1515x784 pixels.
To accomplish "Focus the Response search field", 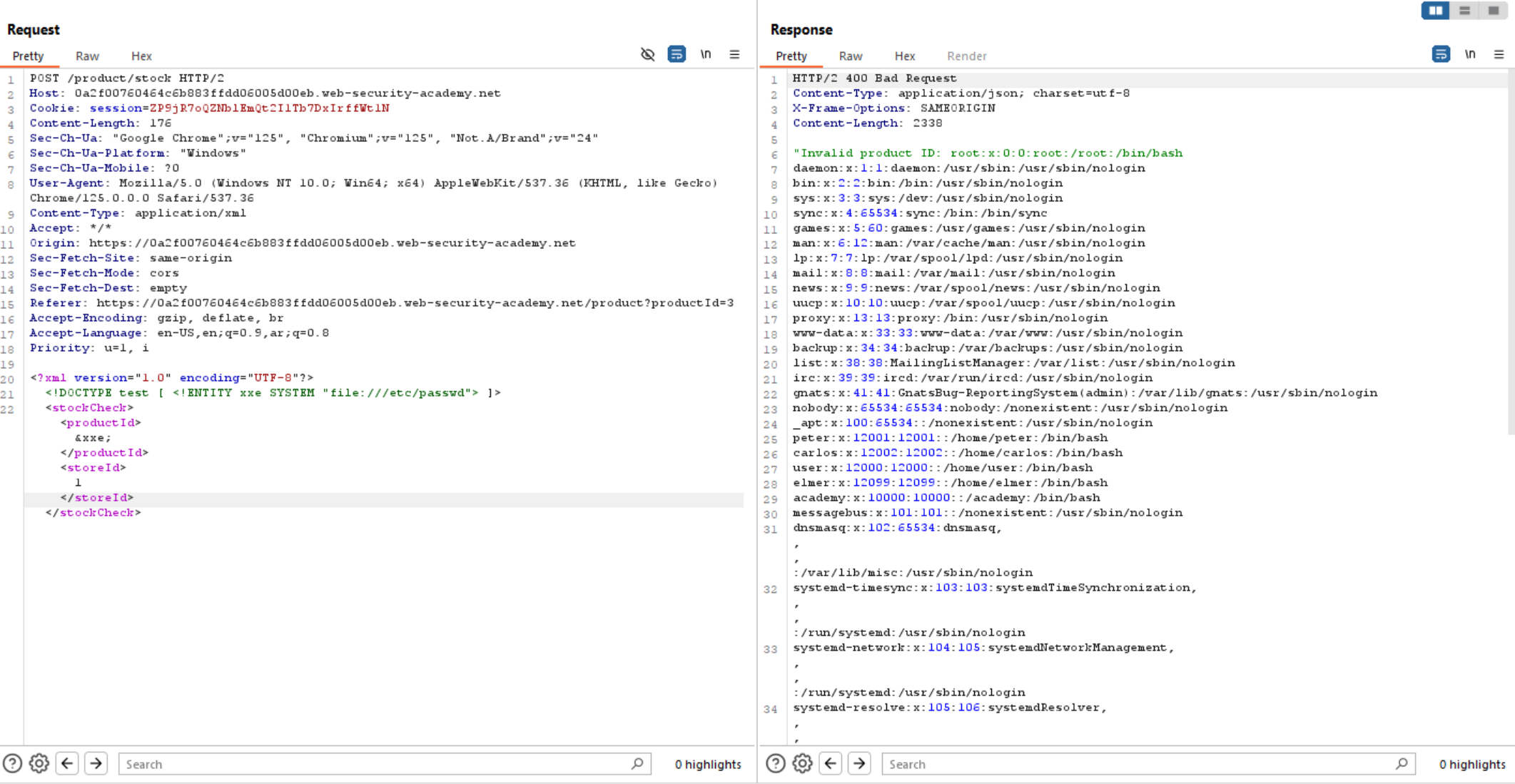I will (x=1148, y=763).
